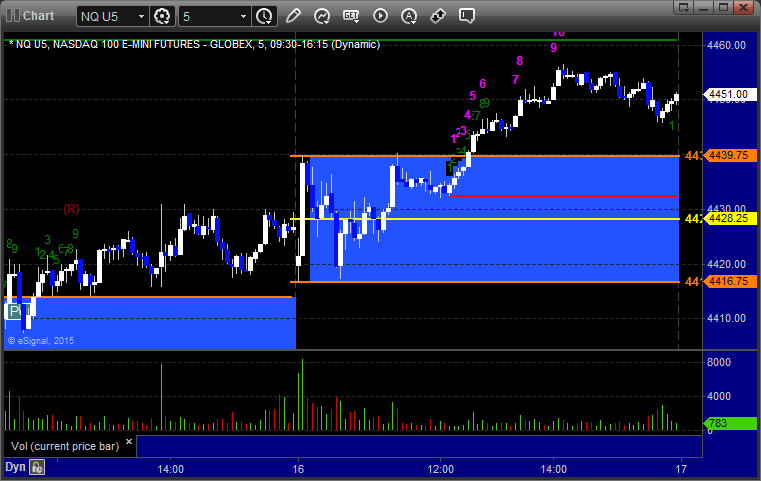Select the Vol (current price bar) tab
This screenshot has width=761, height=481.
point(65,446)
